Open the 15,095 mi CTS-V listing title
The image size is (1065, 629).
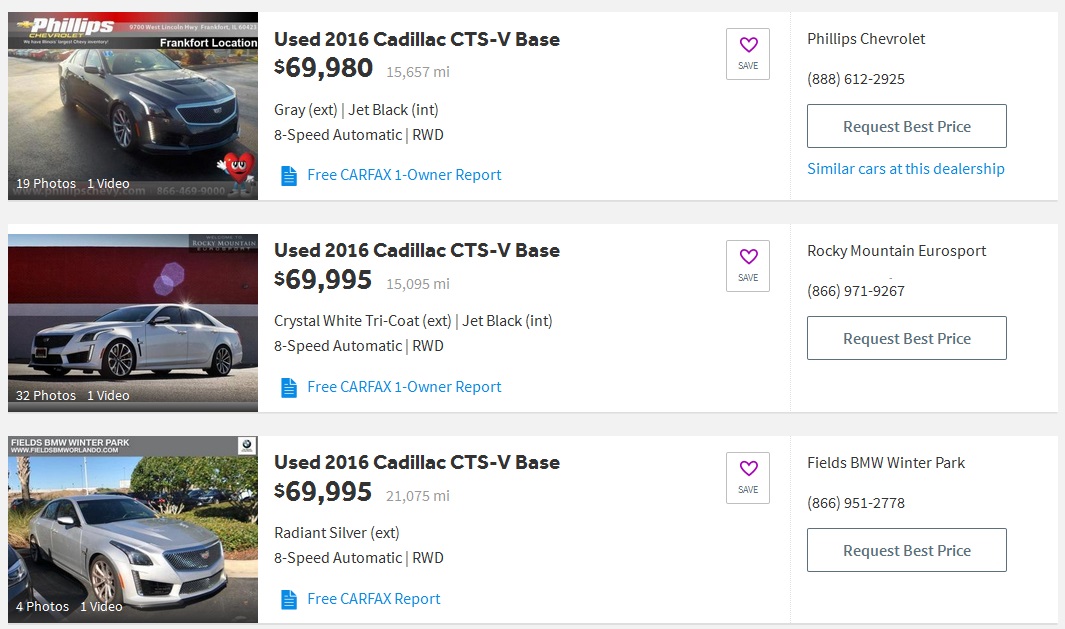[417, 251]
